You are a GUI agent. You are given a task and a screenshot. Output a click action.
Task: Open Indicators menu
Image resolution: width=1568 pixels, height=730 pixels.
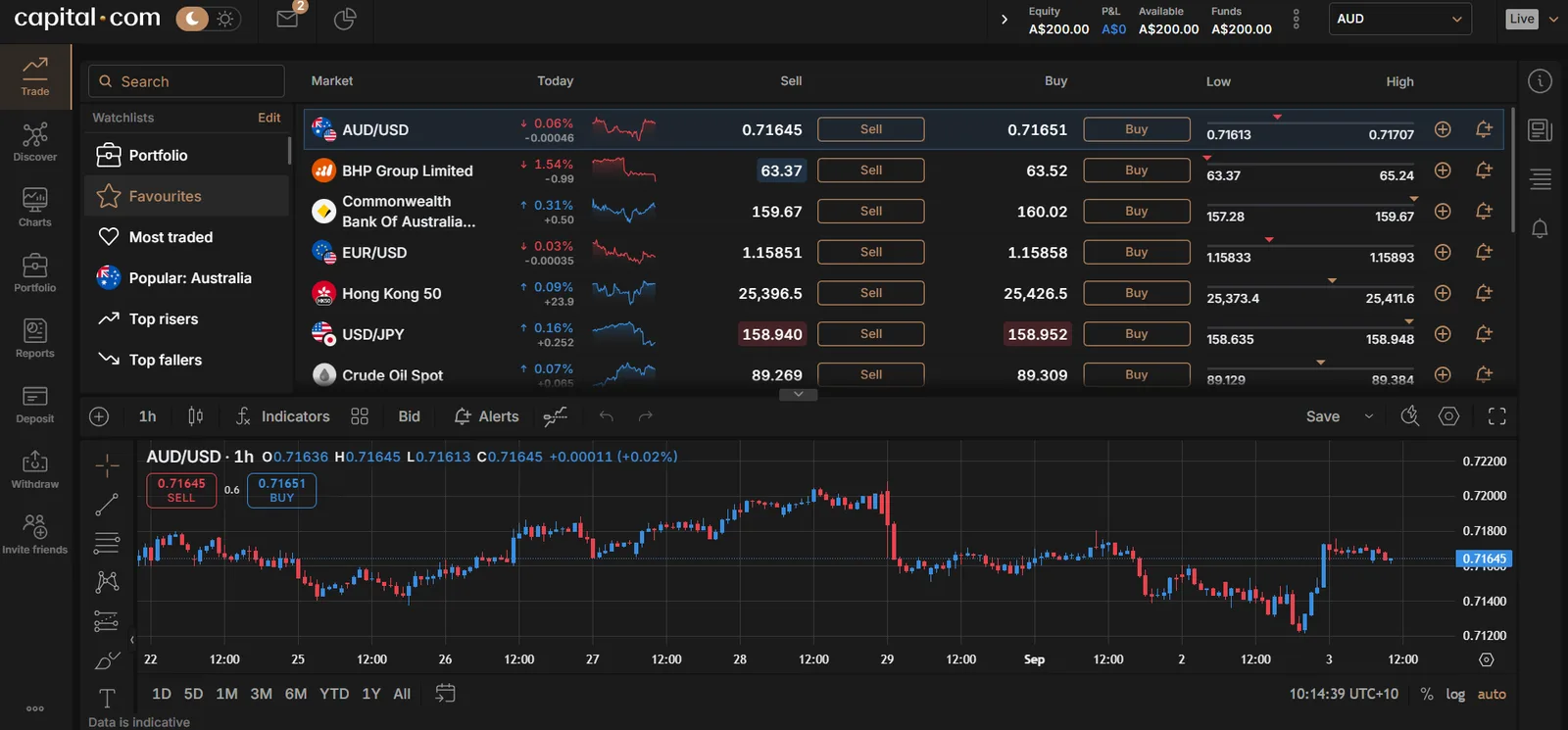[283, 416]
